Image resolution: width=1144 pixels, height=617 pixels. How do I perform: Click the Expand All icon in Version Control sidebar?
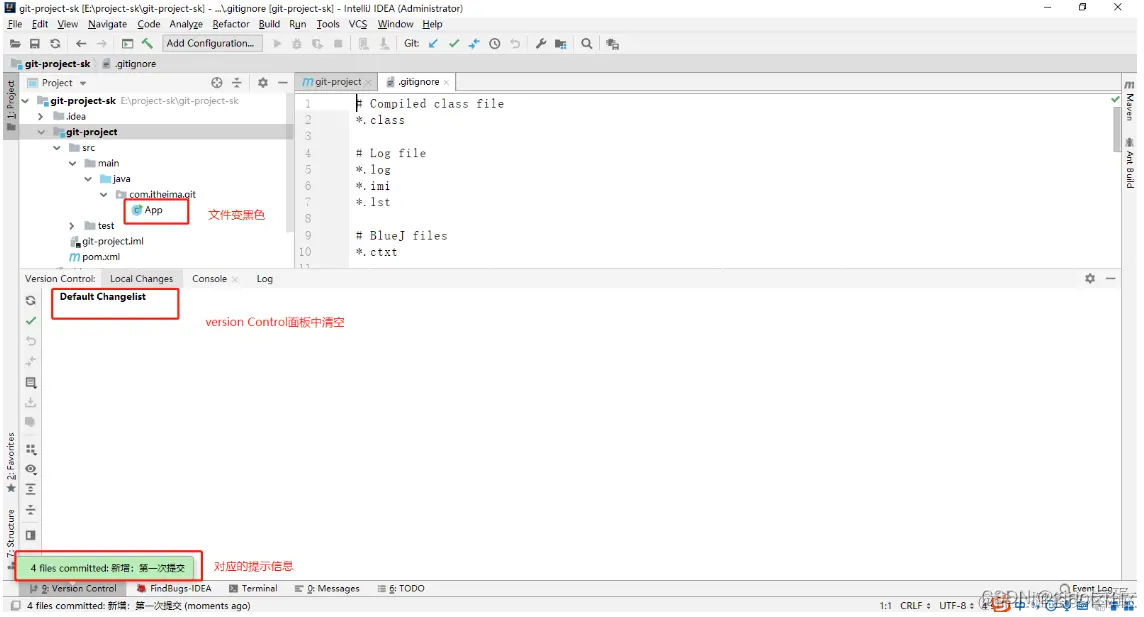click(31, 489)
